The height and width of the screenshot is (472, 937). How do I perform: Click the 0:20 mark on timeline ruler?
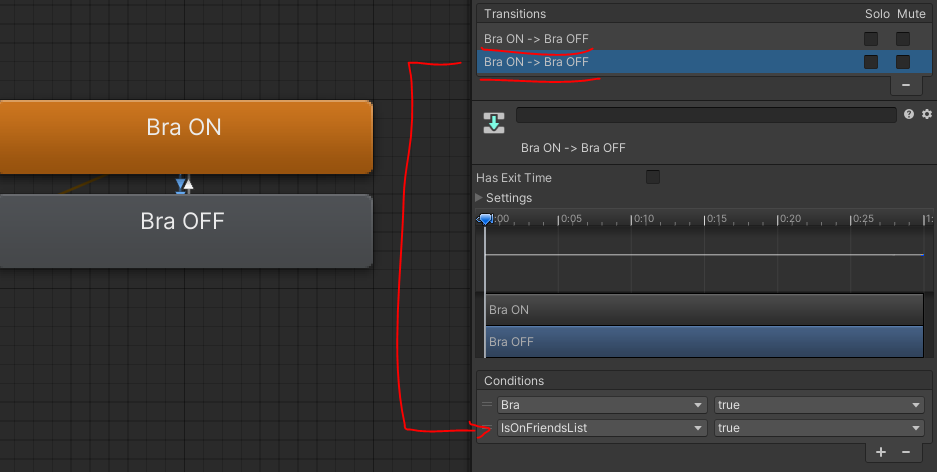coord(790,219)
